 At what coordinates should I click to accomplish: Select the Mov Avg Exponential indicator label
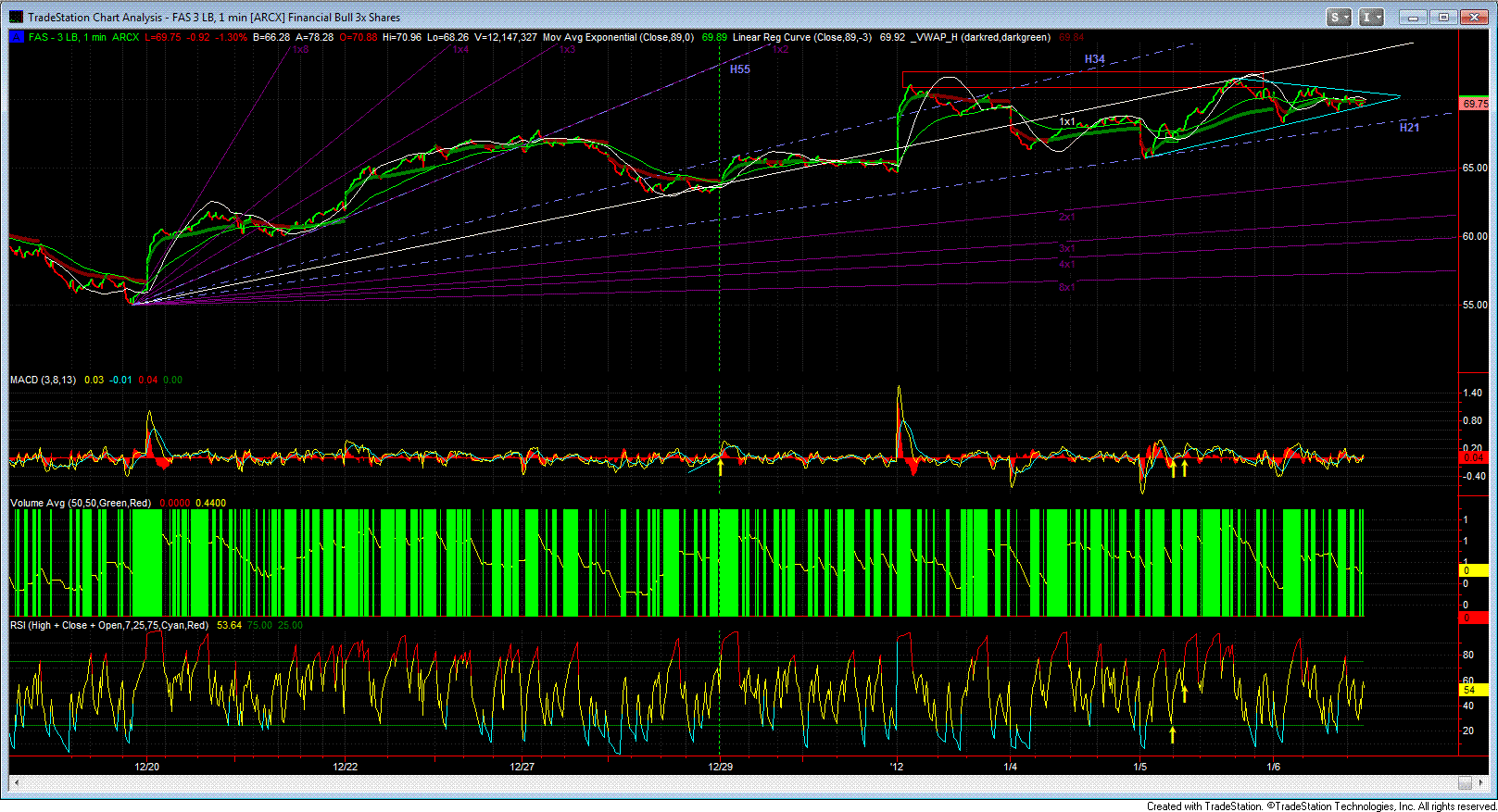point(618,37)
